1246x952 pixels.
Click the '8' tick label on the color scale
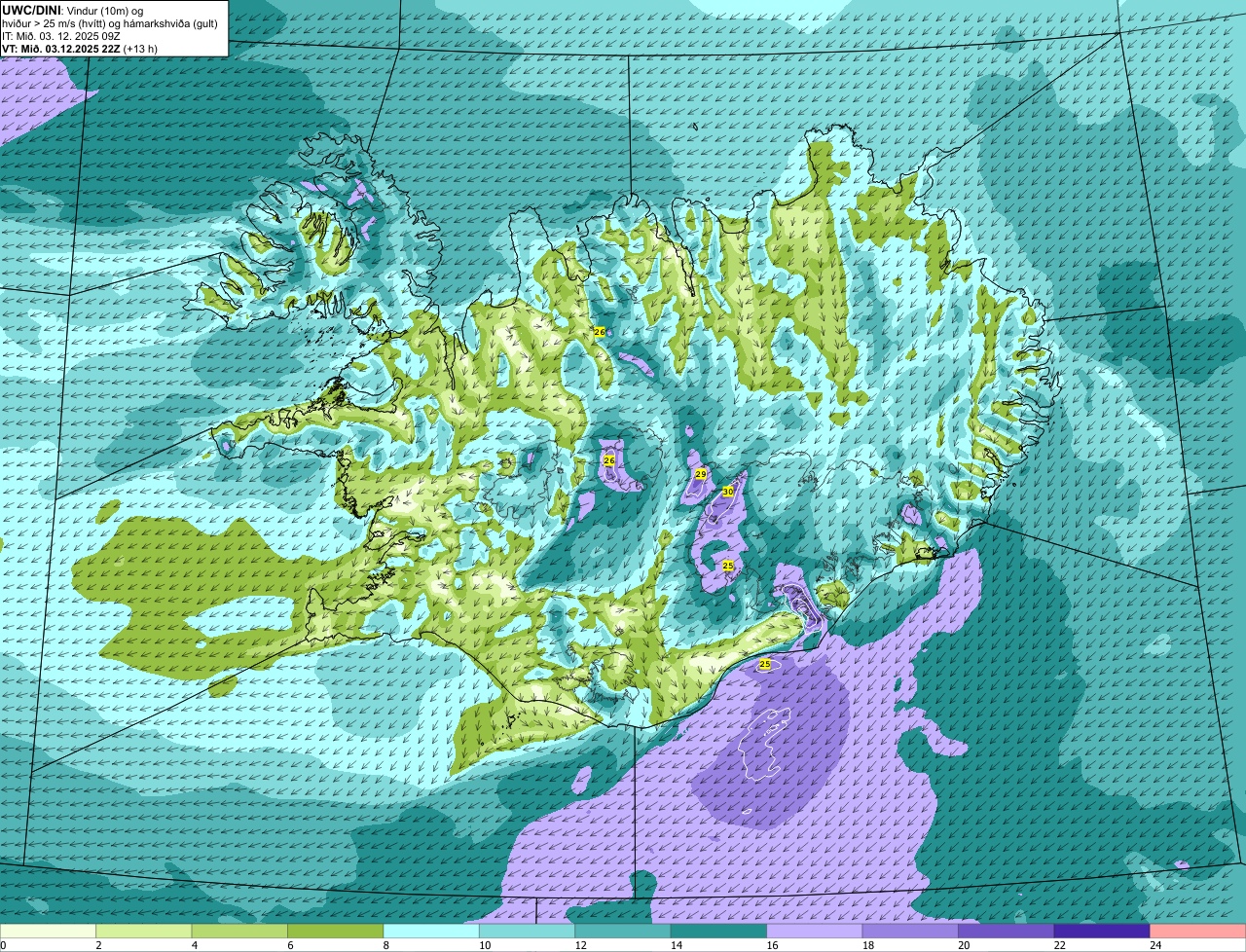[x=385, y=945]
